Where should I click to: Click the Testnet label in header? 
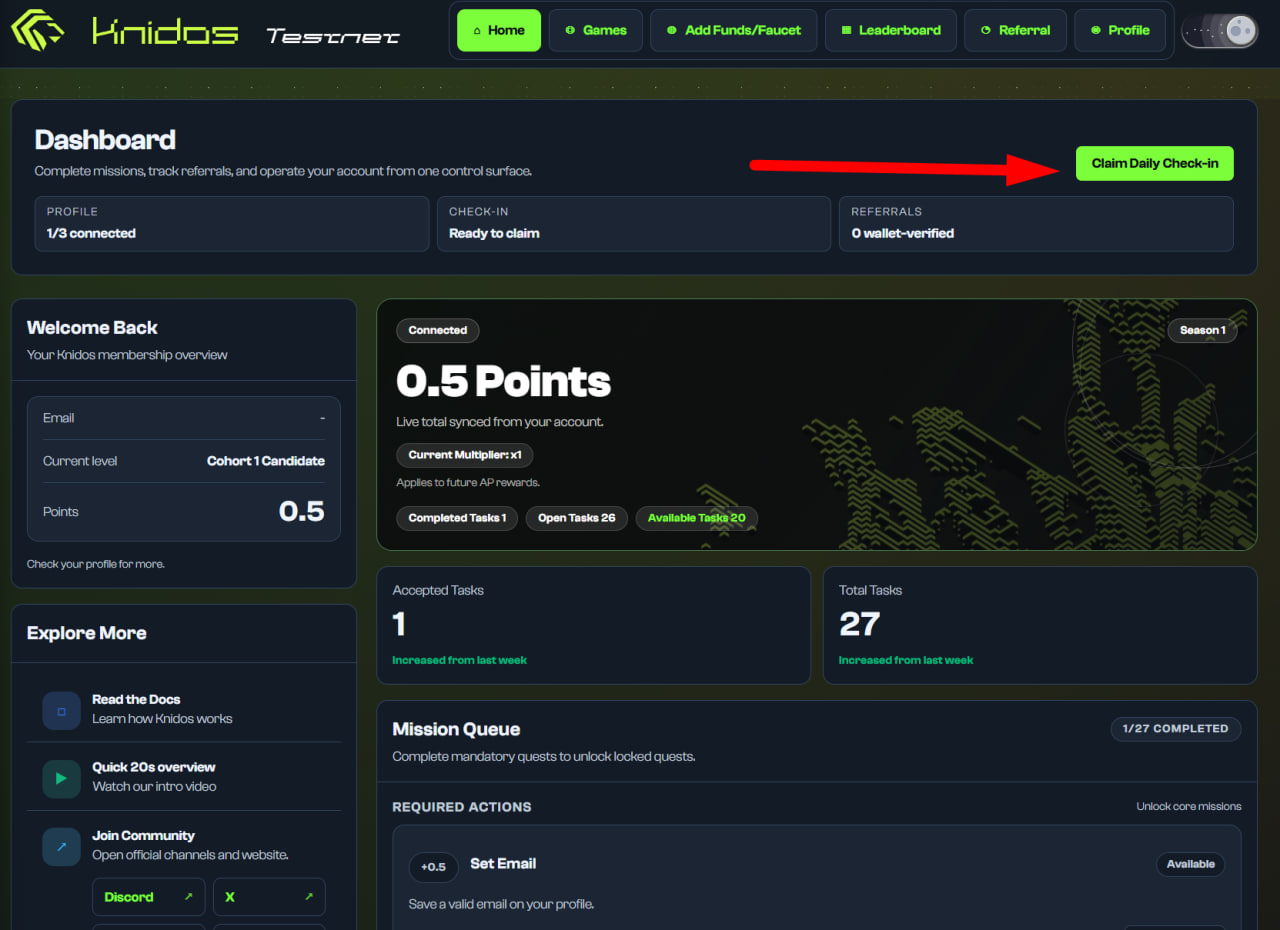point(333,36)
